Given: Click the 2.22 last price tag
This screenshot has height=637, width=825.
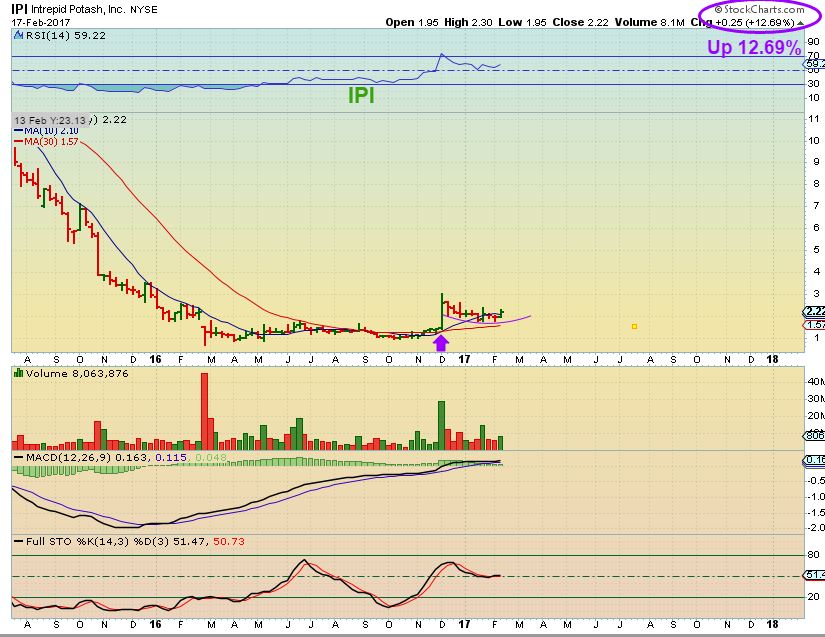Looking at the screenshot, I should point(814,311).
